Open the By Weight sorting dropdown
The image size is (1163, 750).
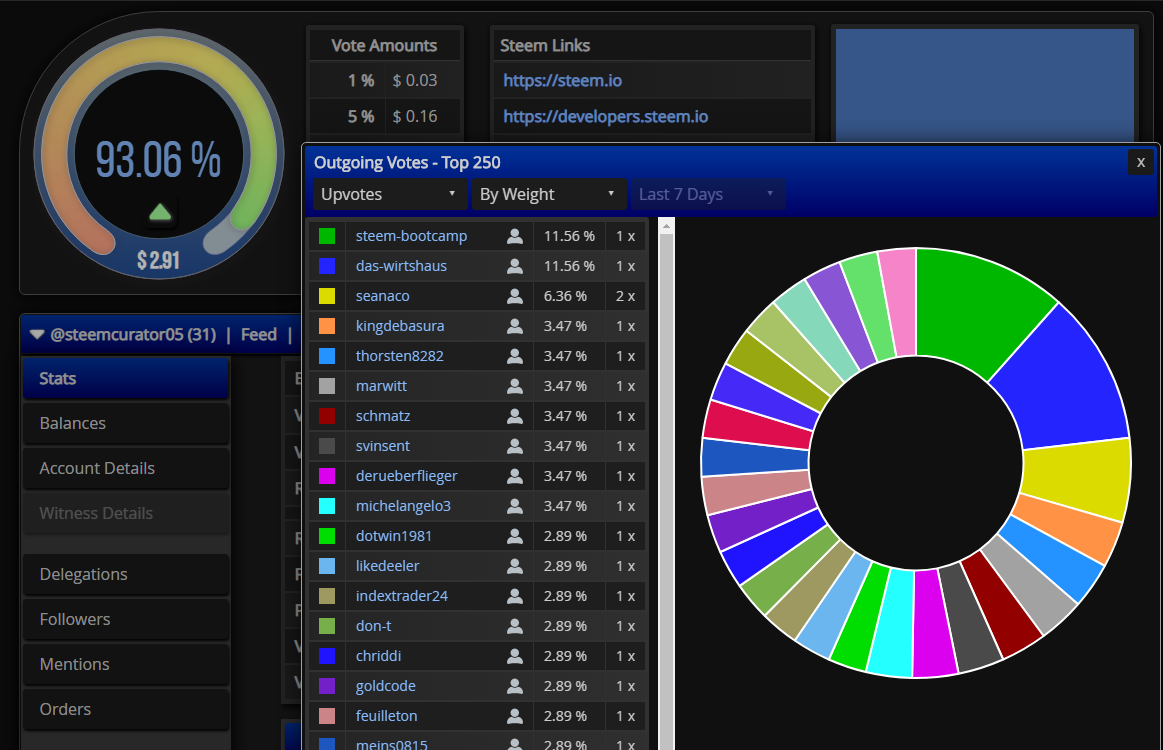(548, 194)
